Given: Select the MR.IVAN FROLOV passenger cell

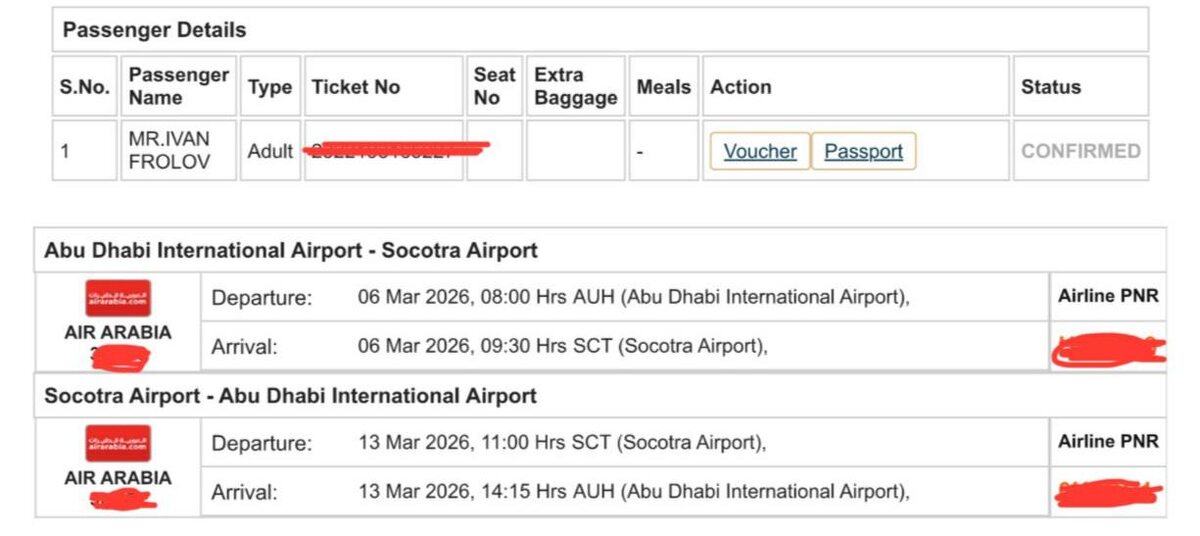Looking at the screenshot, I should point(169,151).
